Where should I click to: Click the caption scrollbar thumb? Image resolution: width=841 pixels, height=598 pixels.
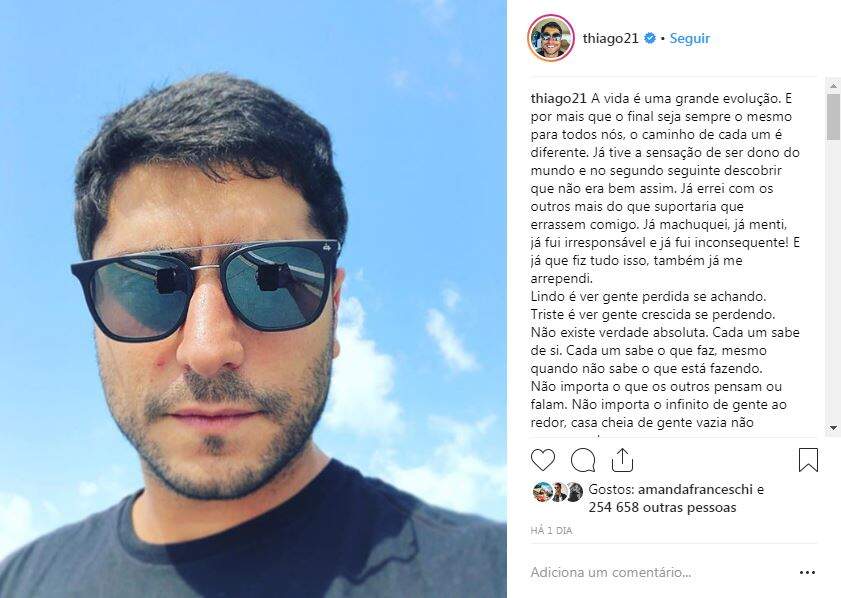pos(833,116)
